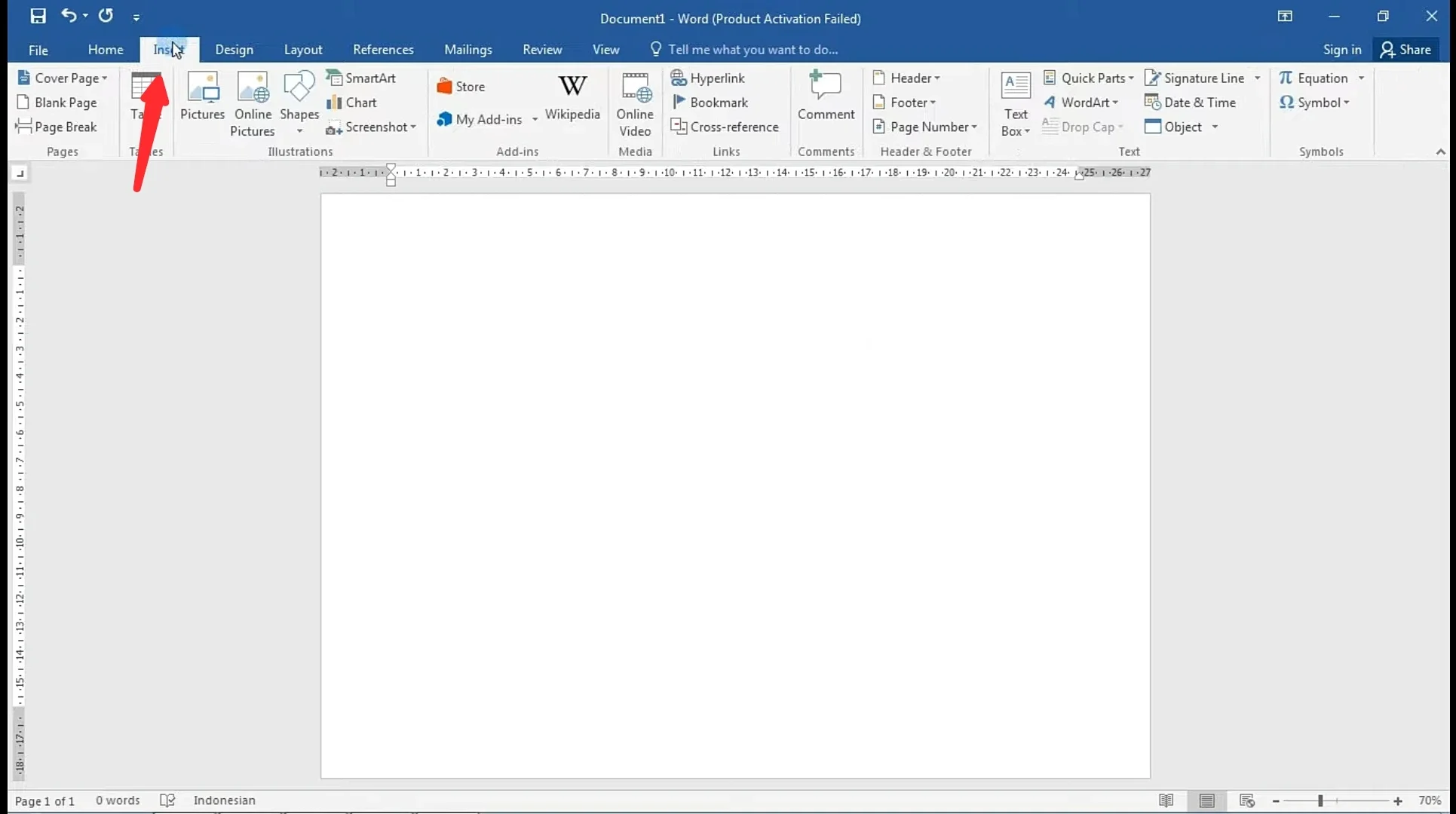Click the Share button
This screenshot has width=1456, height=814.
pyautogui.click(x=1405, y=50)
